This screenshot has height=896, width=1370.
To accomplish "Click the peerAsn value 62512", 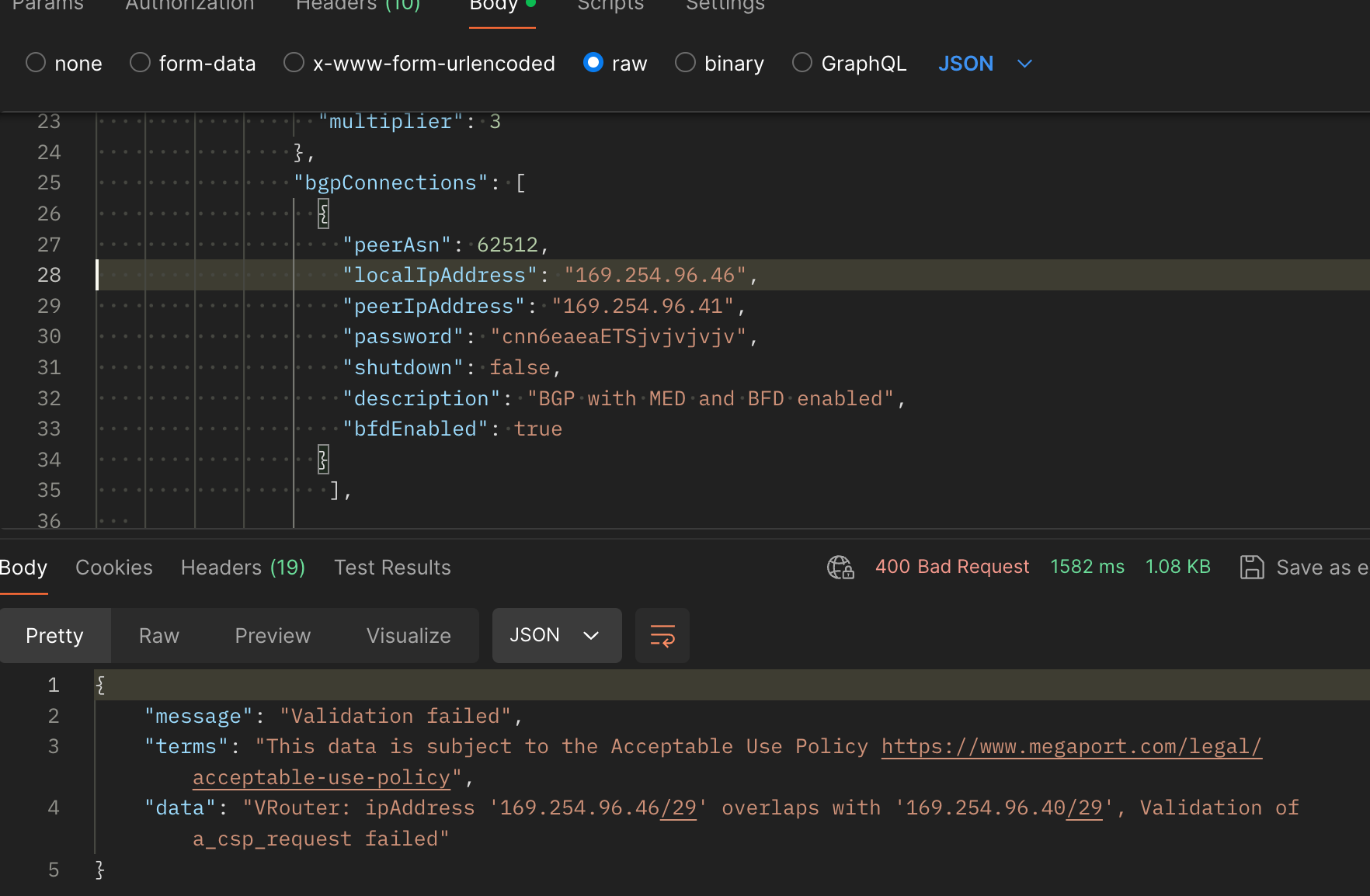I will (507, 245).
